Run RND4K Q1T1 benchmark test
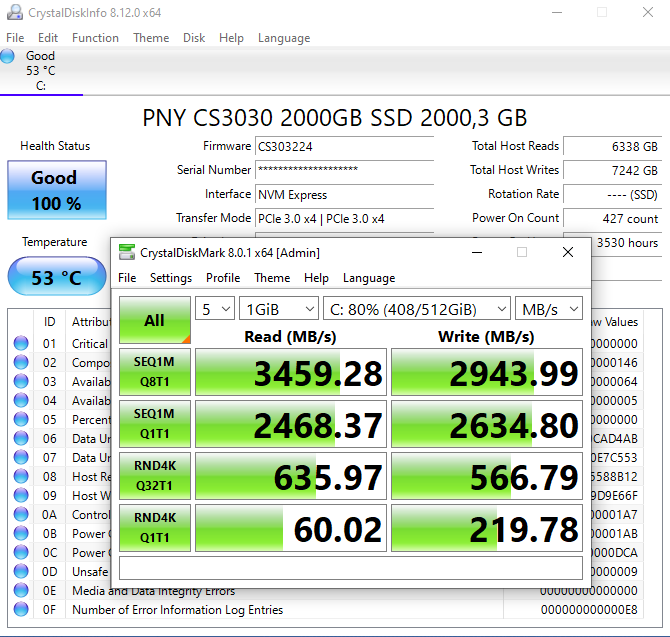The image size is (670, 637). (x=155, y=528)
